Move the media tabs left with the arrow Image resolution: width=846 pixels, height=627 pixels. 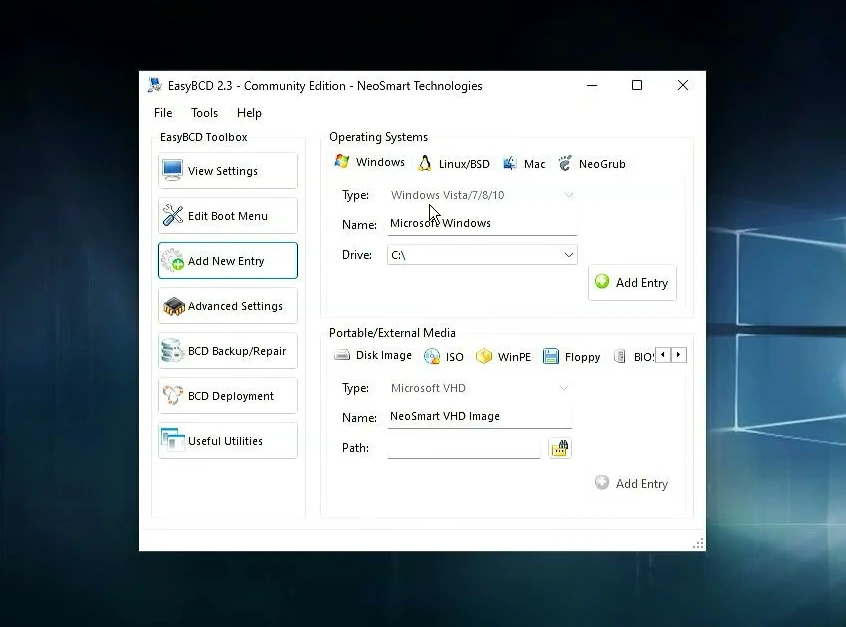click(x=663, y=355)
